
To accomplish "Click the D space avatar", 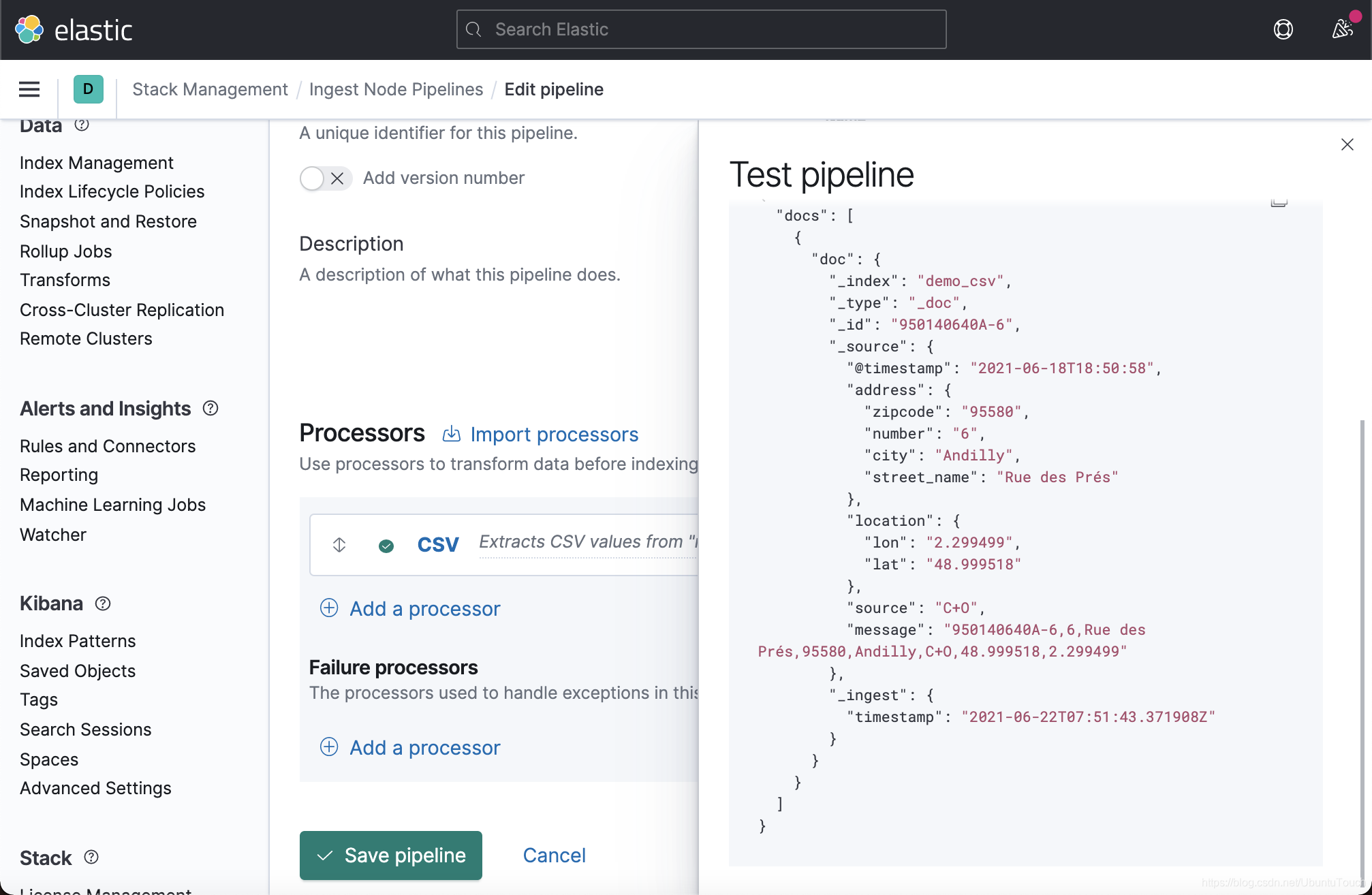I will click(88, 89).
